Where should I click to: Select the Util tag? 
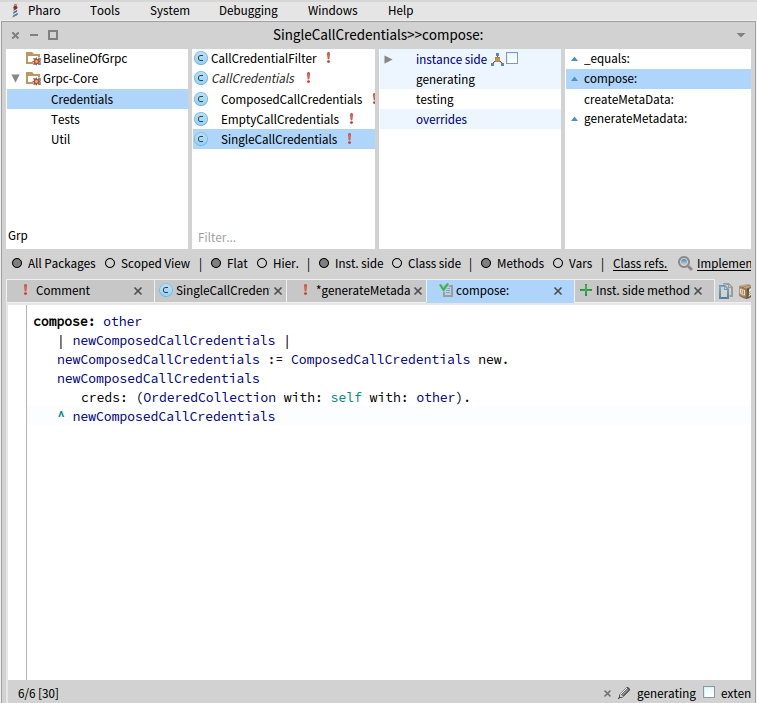pos(97,140)
